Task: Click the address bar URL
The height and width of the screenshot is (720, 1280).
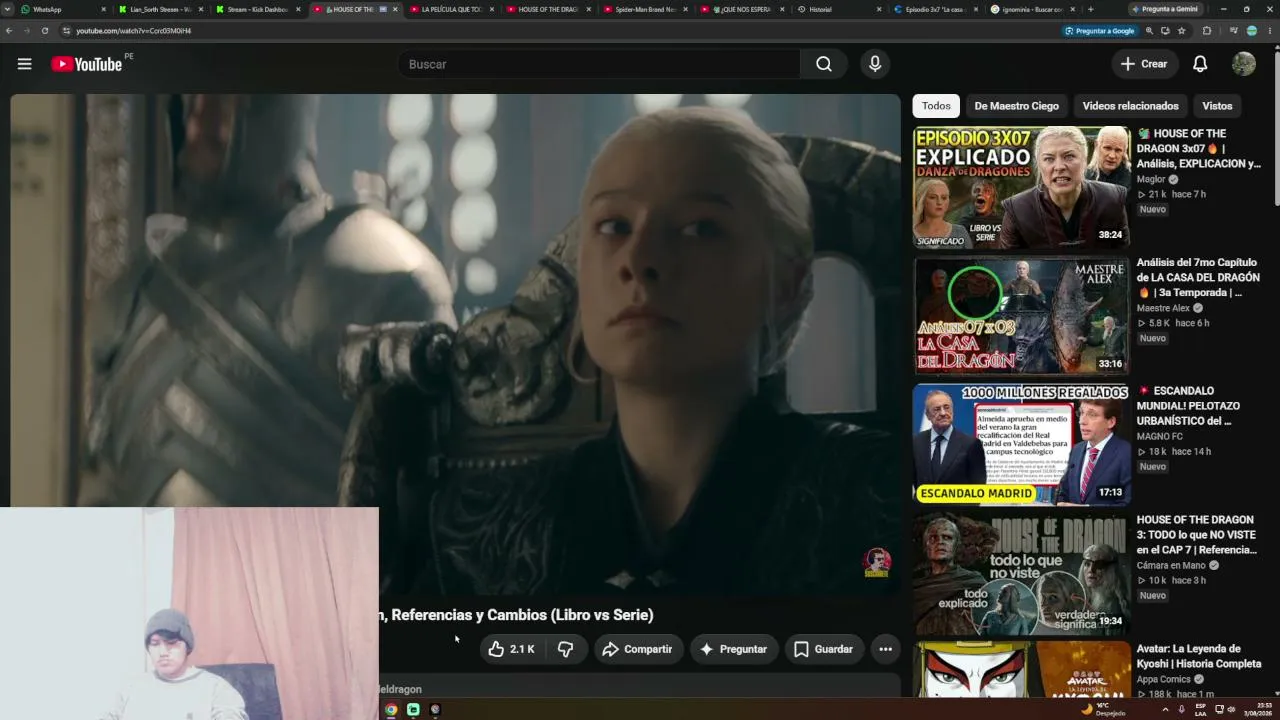Action: coord(134,31)
